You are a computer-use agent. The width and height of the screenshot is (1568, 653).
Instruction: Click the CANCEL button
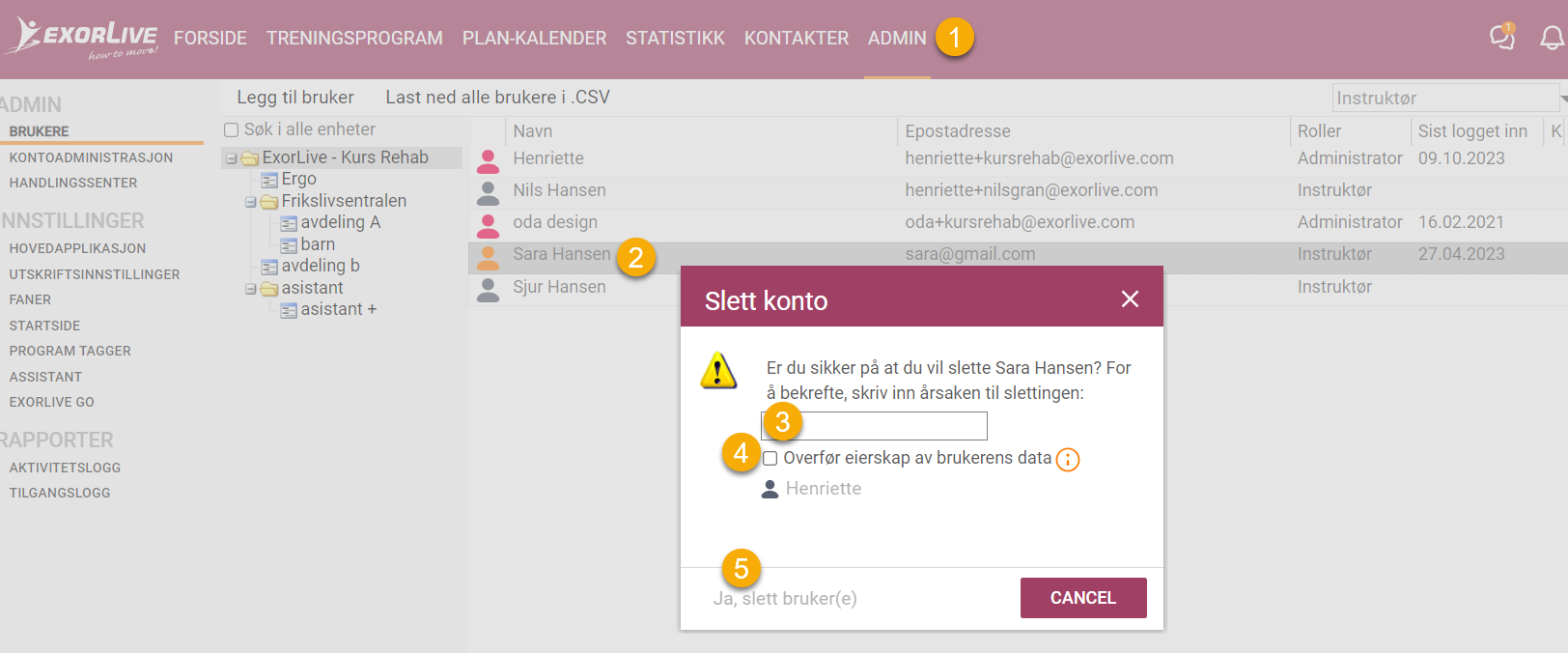point(1083,598)
